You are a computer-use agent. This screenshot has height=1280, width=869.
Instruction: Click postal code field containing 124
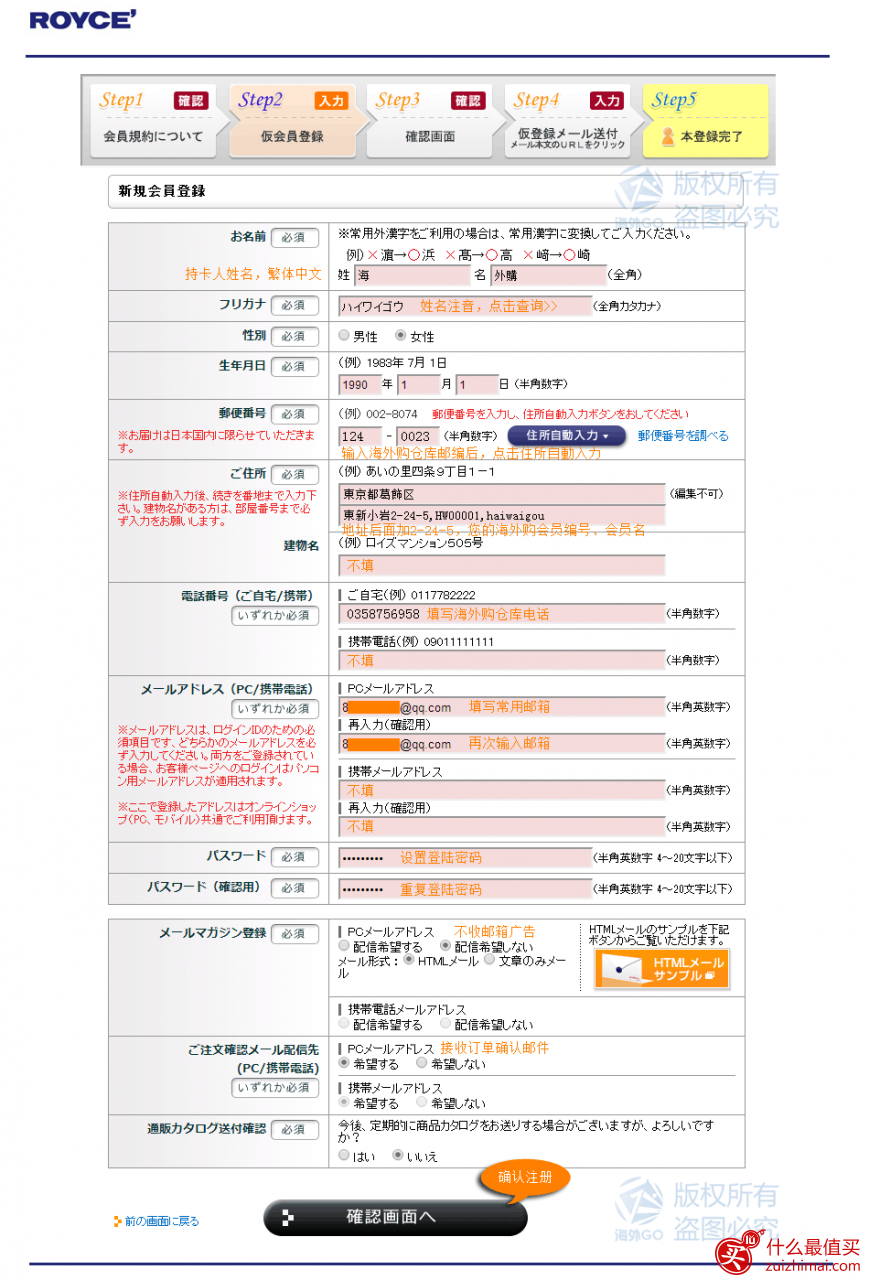[360, 436]
